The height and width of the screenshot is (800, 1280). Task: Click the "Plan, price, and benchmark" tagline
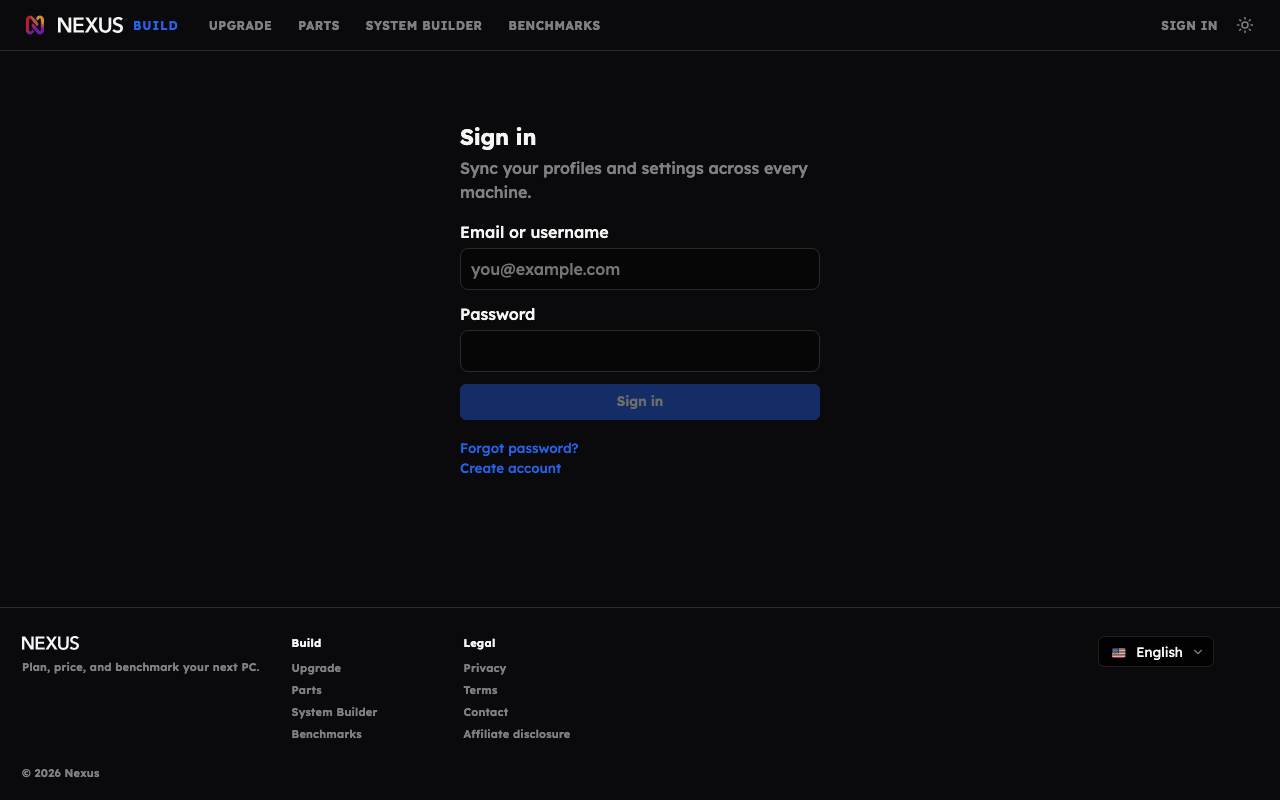pos(141,667)
